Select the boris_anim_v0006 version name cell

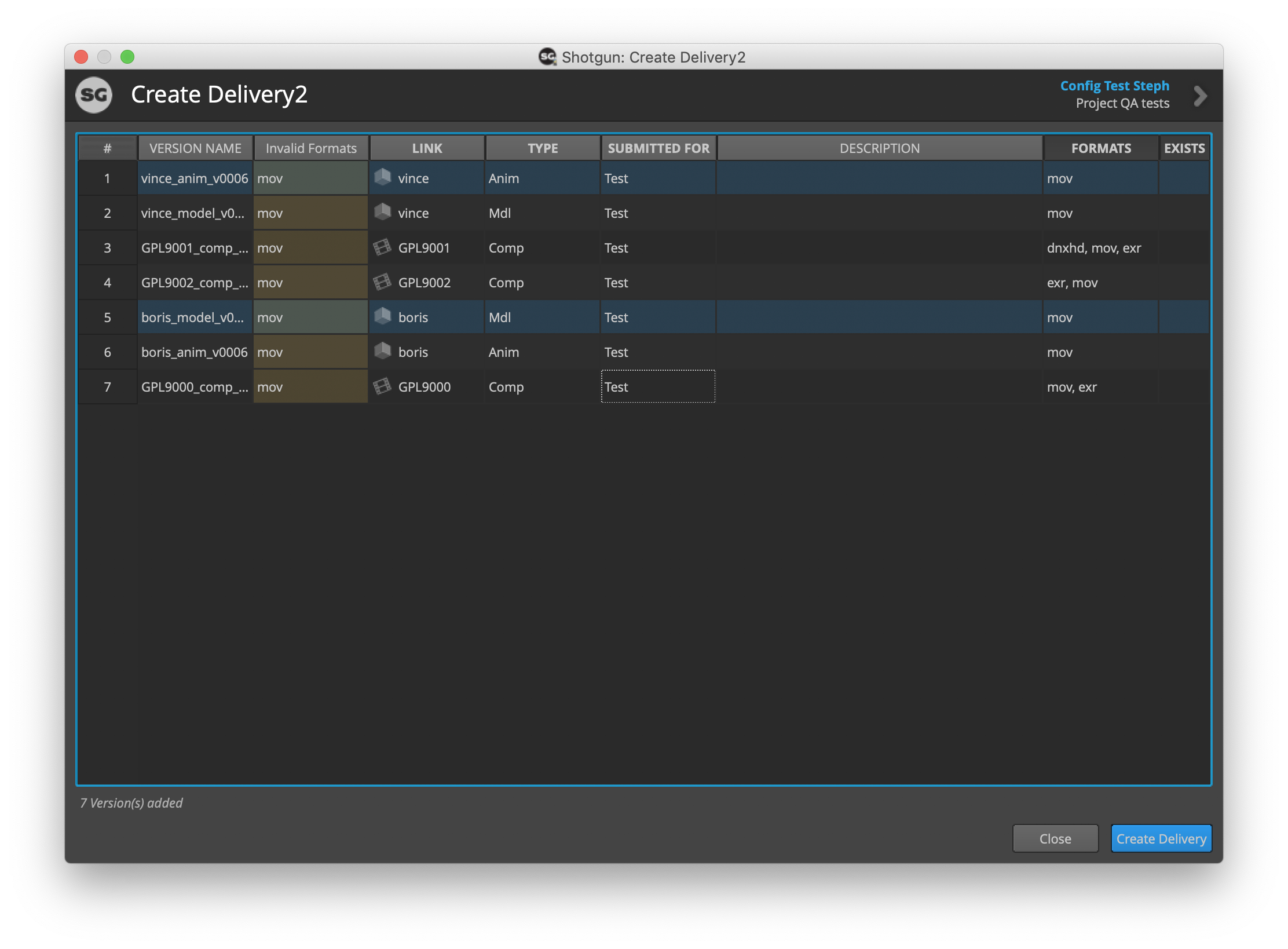pyautogui.click(x=195, y=352)
